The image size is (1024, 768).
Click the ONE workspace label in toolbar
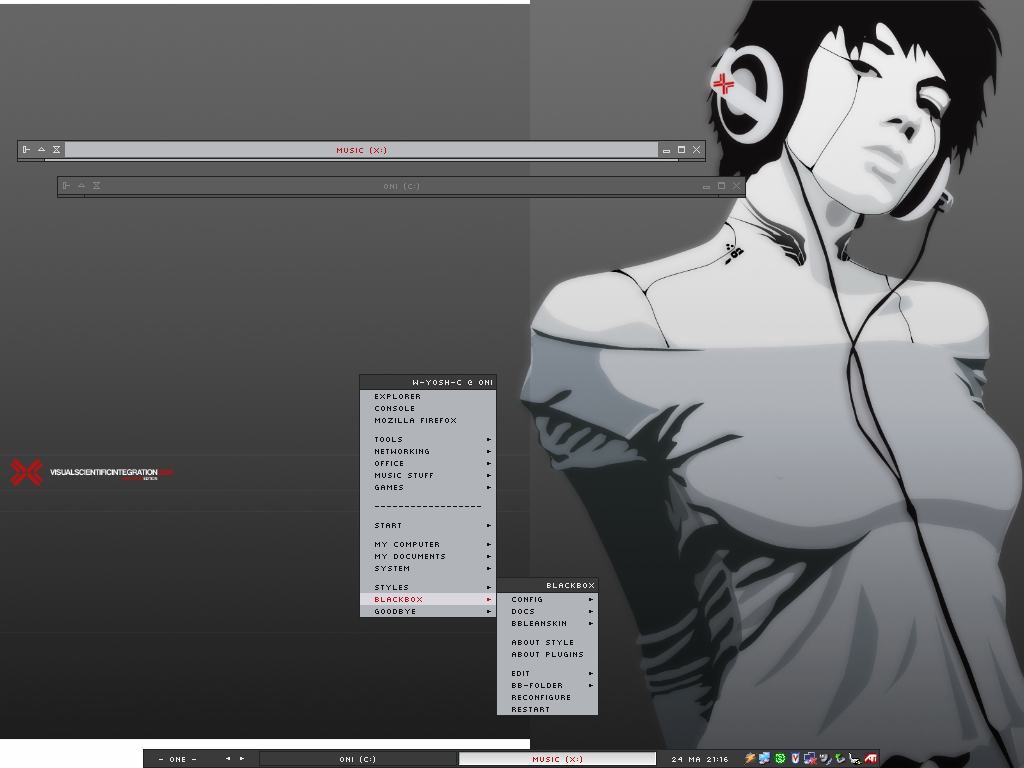(178, 759)
